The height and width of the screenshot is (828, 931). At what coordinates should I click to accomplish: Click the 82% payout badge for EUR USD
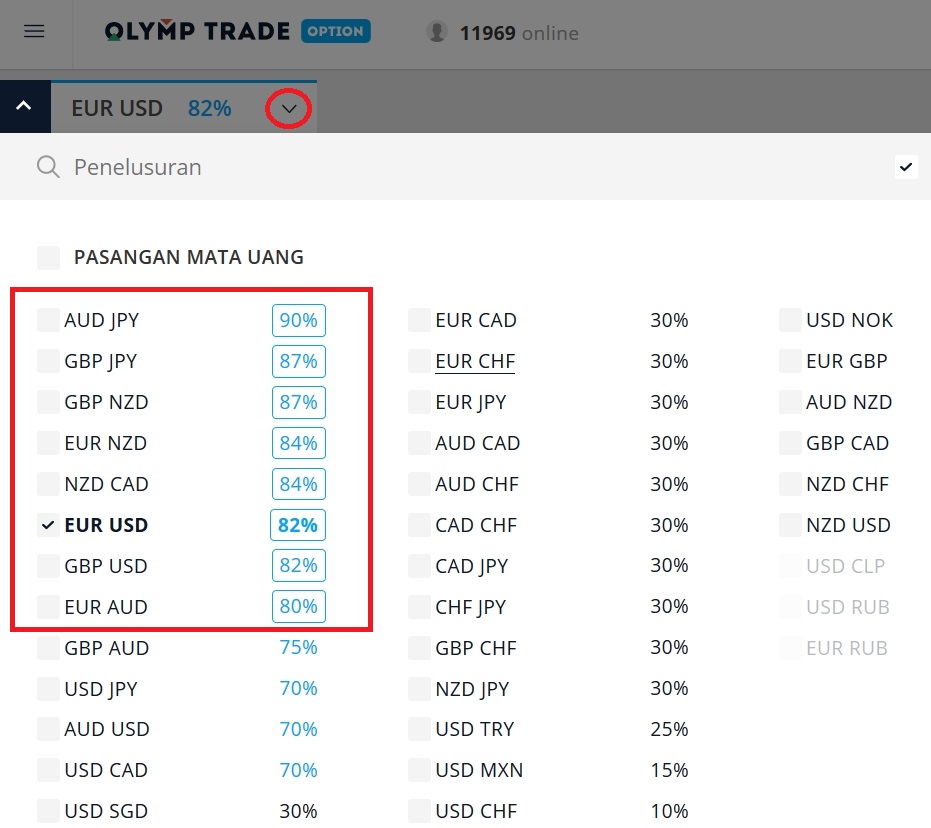point(298,525)
